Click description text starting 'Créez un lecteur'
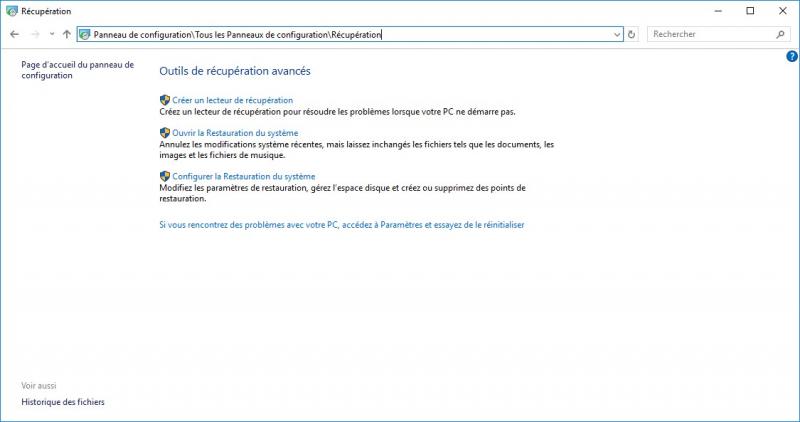 click(x=337, y=112)
